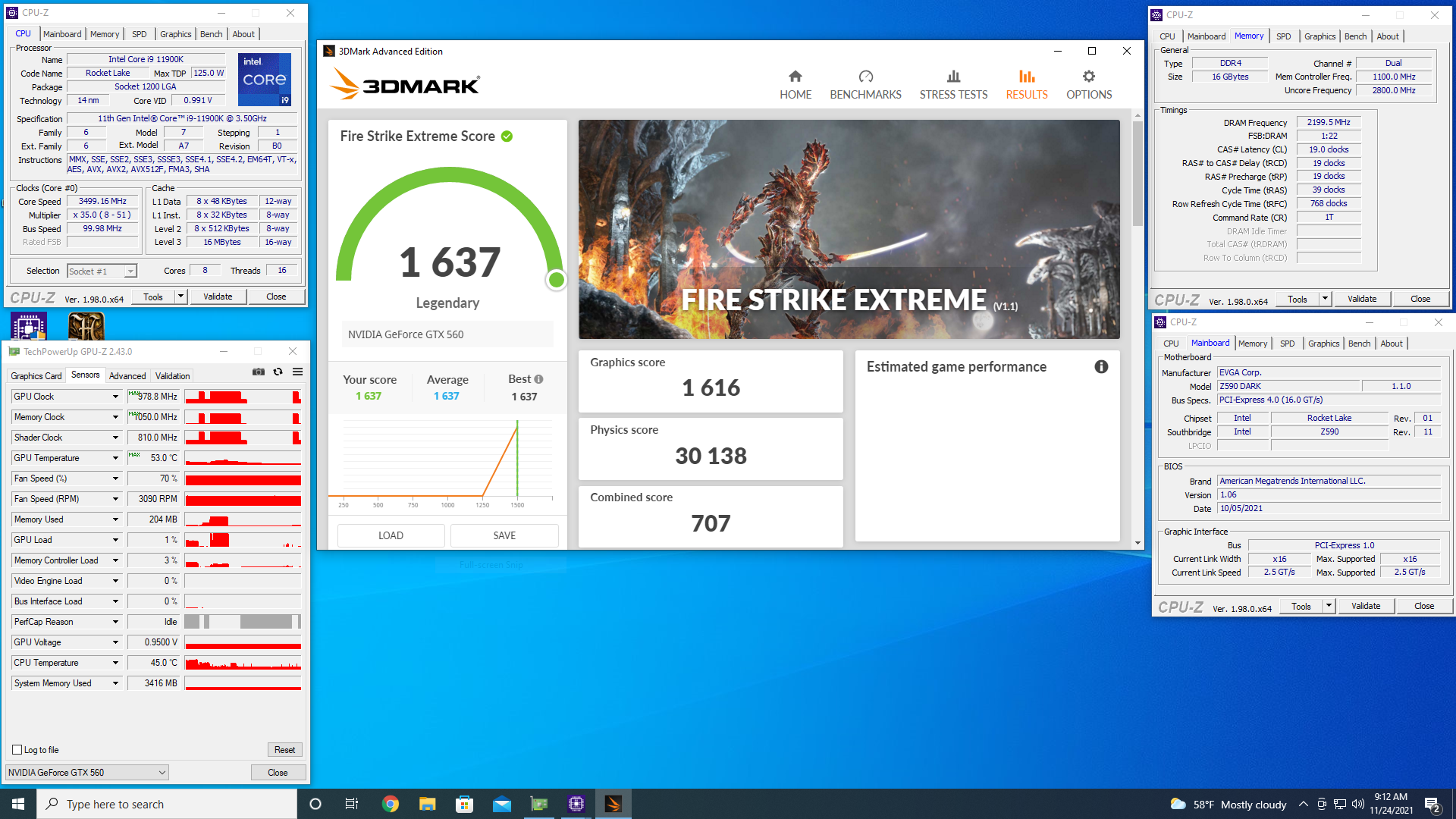
Task: Enable Log to file checkbox in GPU-Z
Action: click(17, 750)
